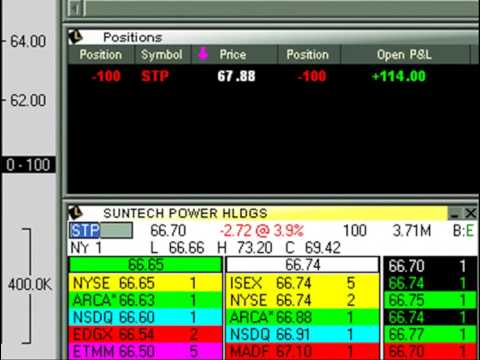Sort by the Open P&L column header
This screenshot has height=360, width=480.
click(x=404, y=55)
